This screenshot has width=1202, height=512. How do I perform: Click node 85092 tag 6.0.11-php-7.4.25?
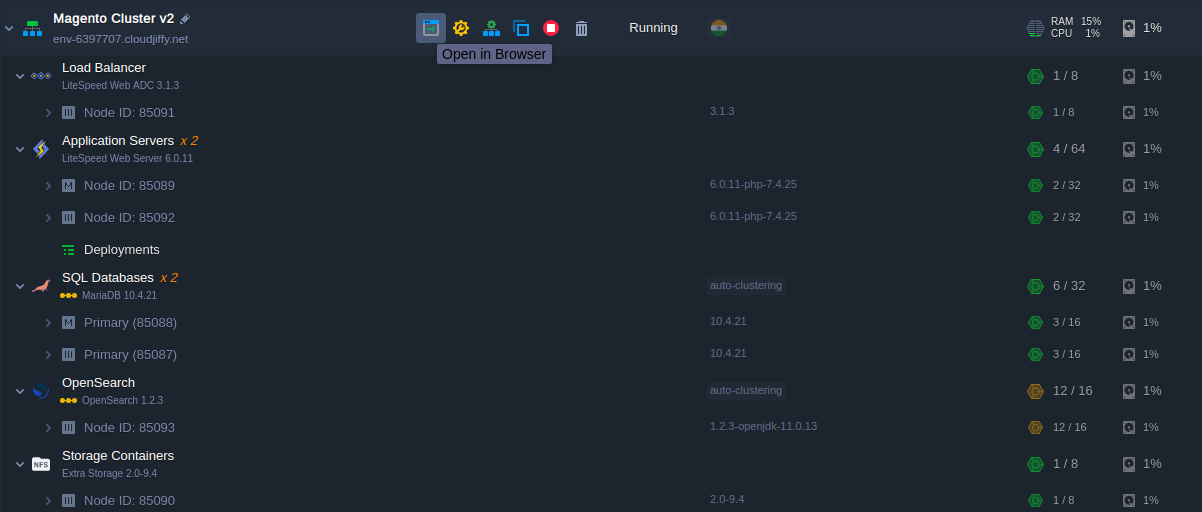(753, 216)
